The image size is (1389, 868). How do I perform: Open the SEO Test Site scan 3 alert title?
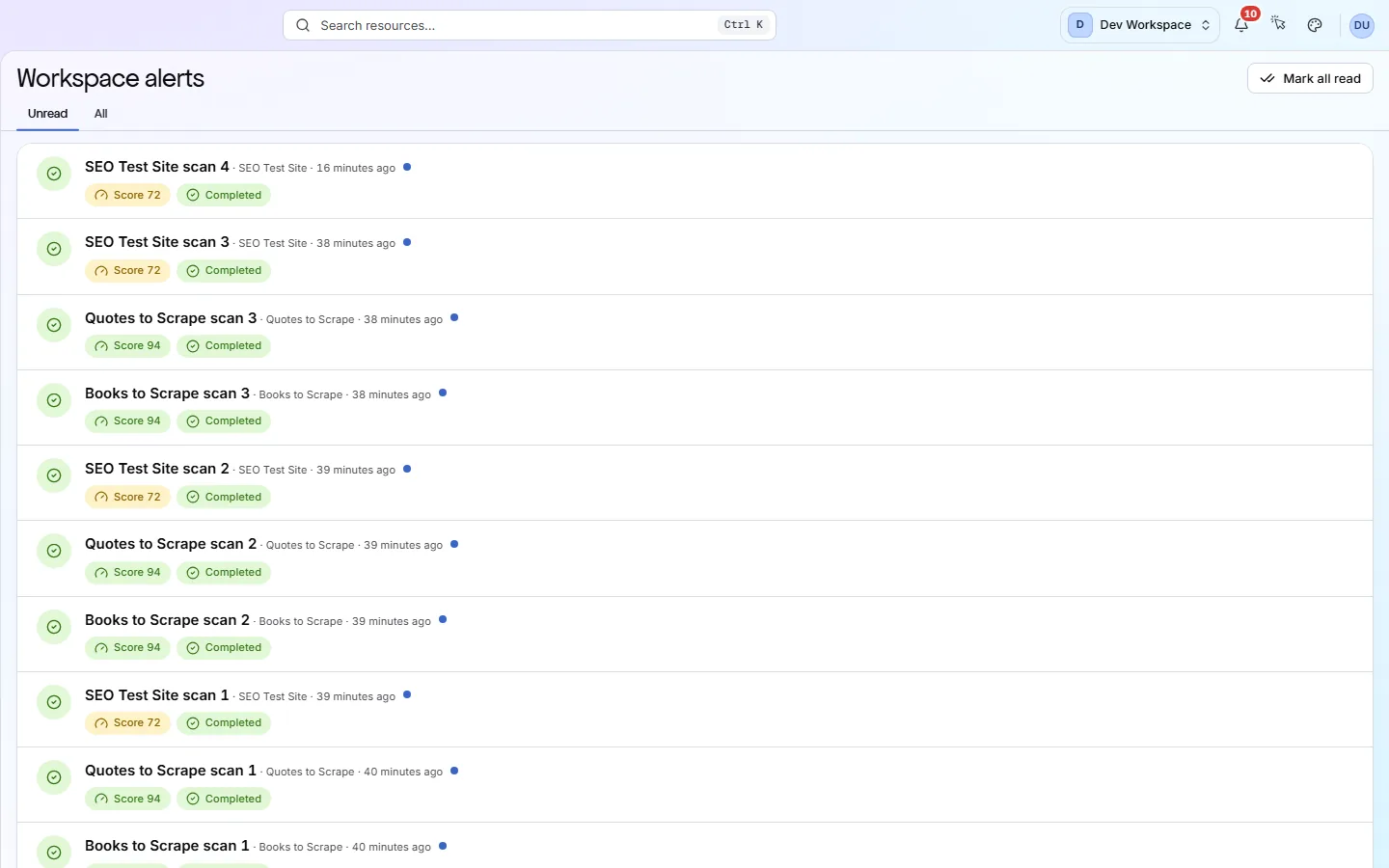click(x=157, y=242)
